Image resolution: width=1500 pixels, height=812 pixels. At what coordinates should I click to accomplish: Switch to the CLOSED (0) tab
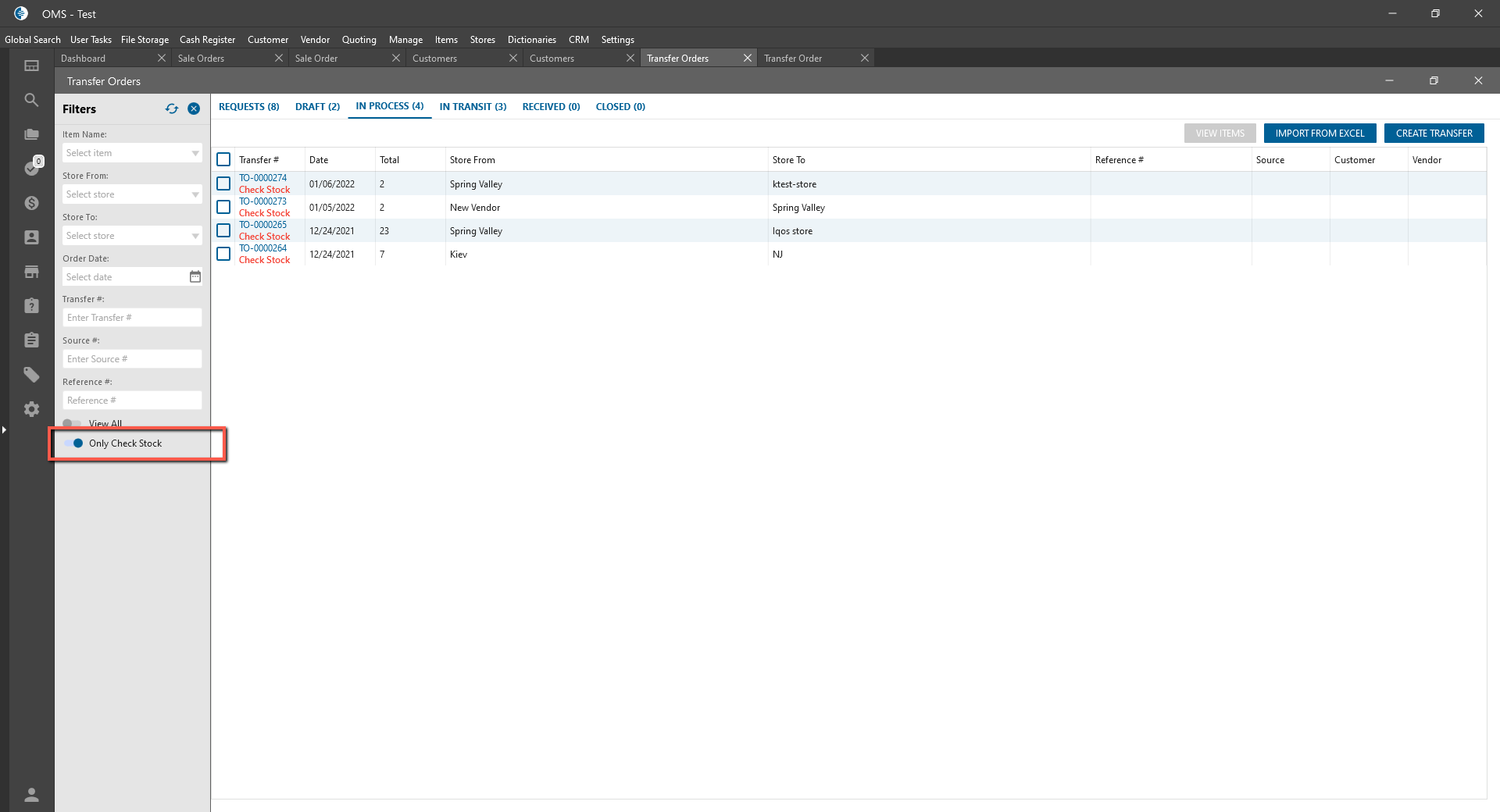click(x=620, y=107)
